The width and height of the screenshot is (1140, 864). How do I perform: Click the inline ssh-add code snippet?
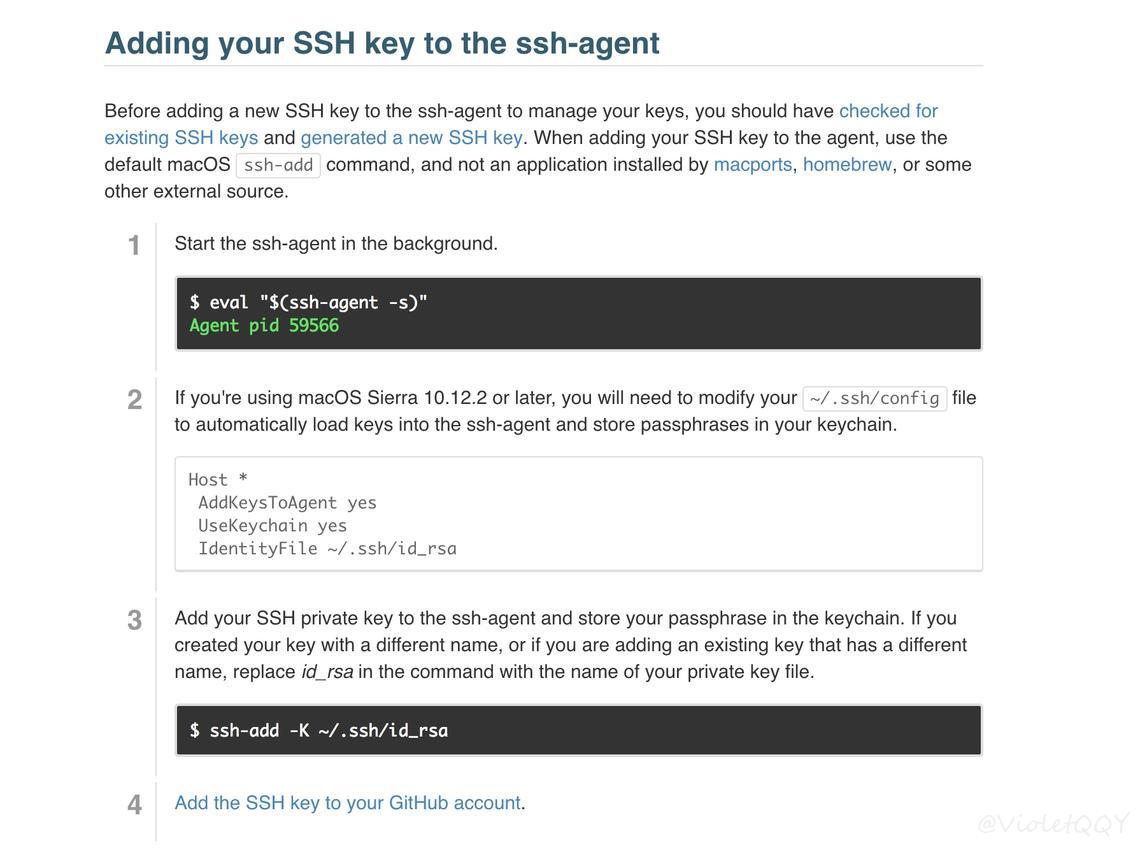pyautogui.click(x=278, y=165)
